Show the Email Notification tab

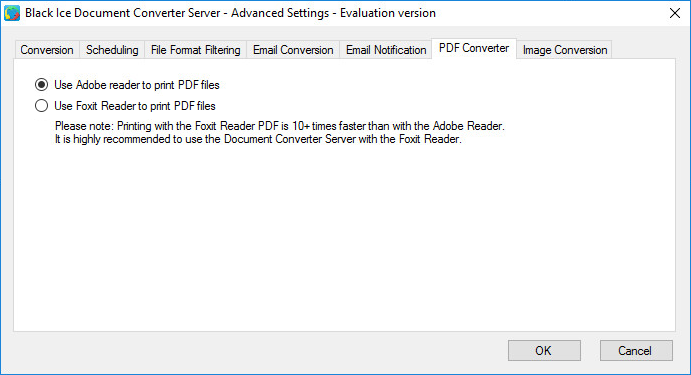click(386, 50)
